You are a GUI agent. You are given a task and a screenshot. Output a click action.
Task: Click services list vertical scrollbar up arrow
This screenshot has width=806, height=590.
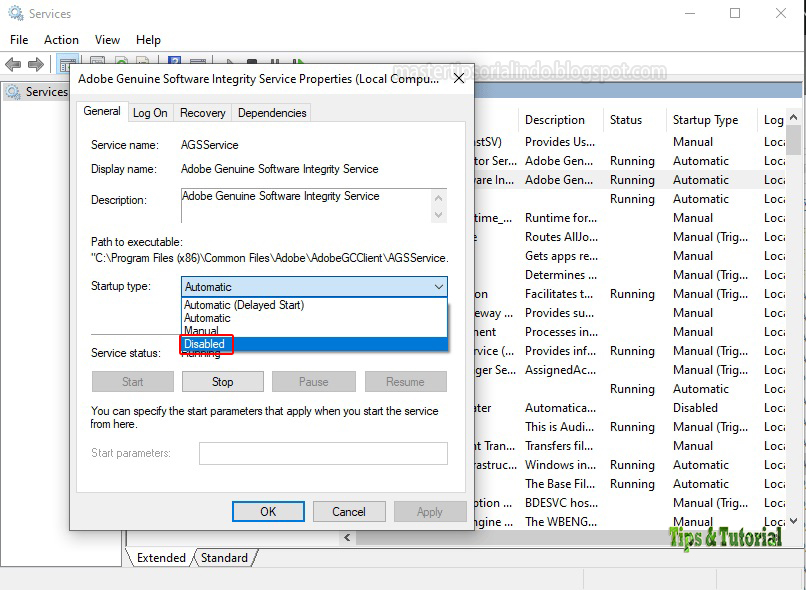(794, 118)
